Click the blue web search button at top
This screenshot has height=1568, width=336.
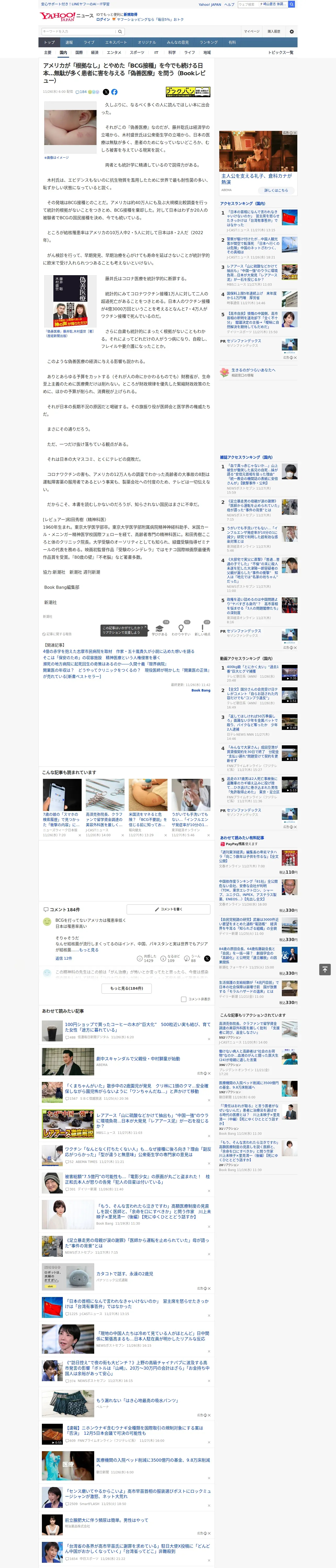click(292, 4)
